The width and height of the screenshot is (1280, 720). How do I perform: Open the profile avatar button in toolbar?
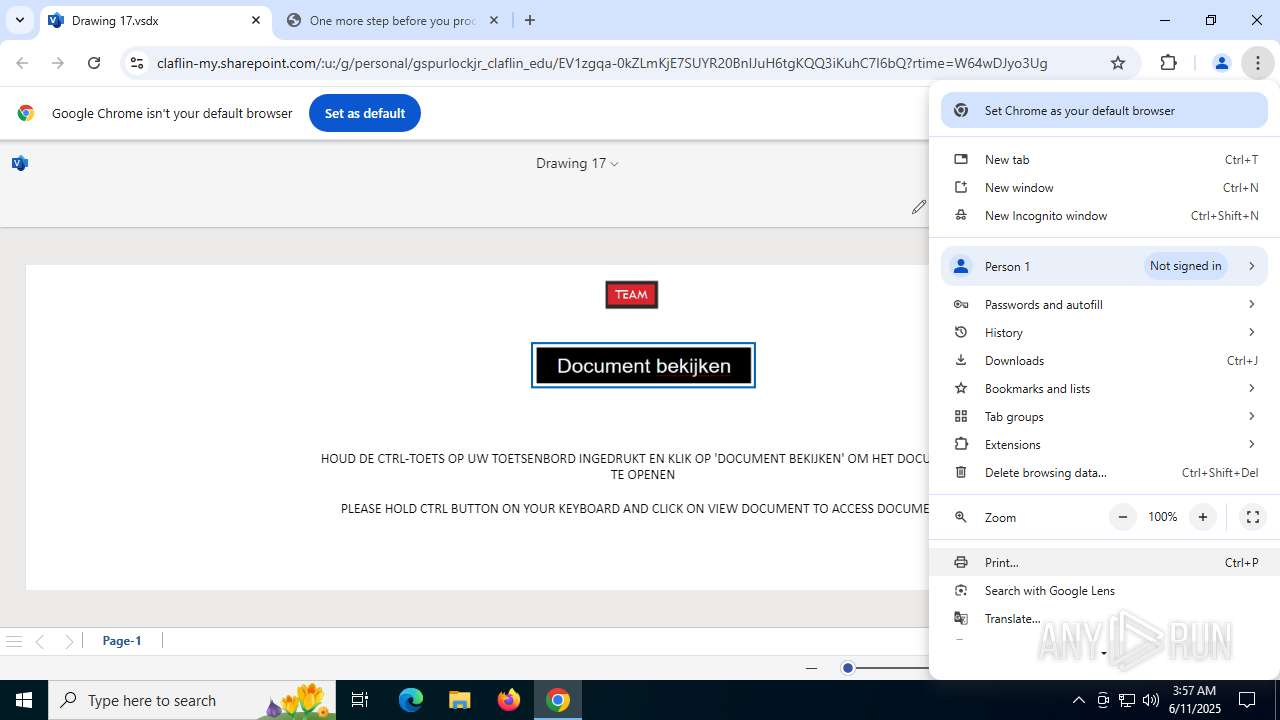click(x=1221, y=63)
